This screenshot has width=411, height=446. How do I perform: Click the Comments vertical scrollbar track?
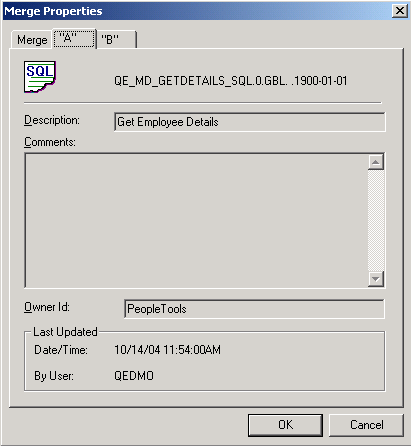coord(376,220)
